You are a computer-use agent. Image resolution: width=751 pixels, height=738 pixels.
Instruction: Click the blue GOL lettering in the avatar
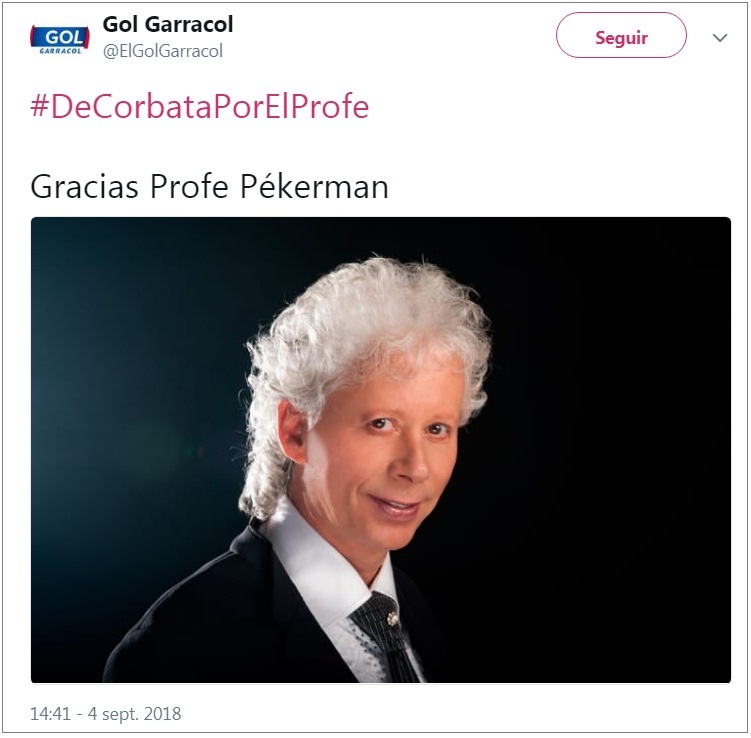(64, 37)
